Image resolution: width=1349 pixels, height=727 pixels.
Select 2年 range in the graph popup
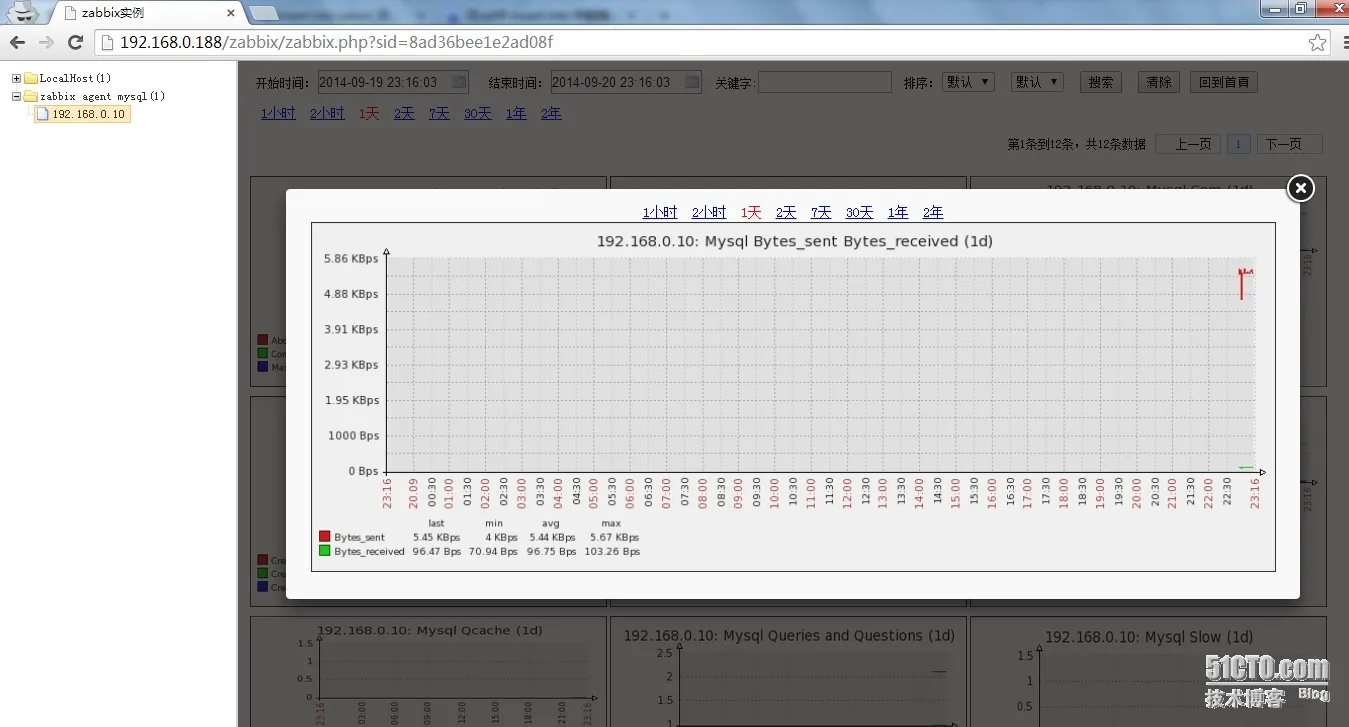point(933,212)
